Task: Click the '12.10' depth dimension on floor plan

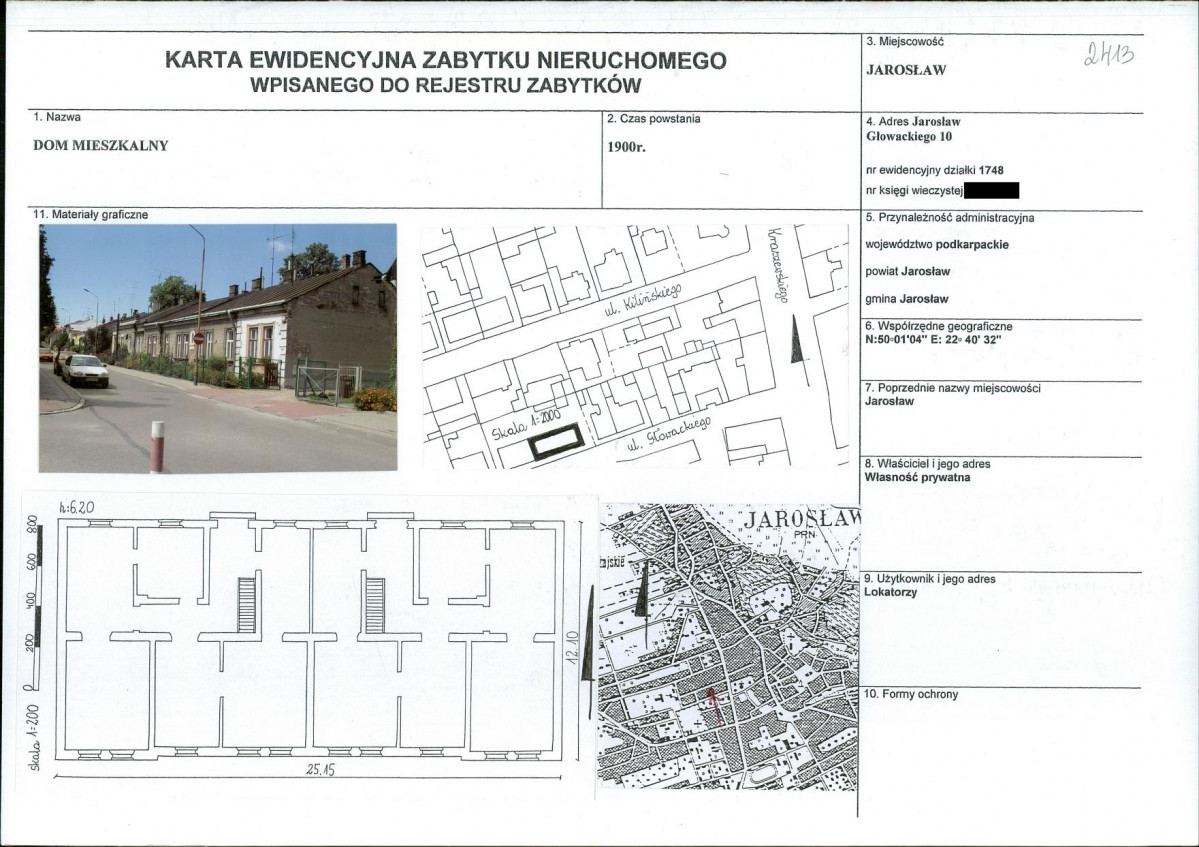Action: click(574, 647)
